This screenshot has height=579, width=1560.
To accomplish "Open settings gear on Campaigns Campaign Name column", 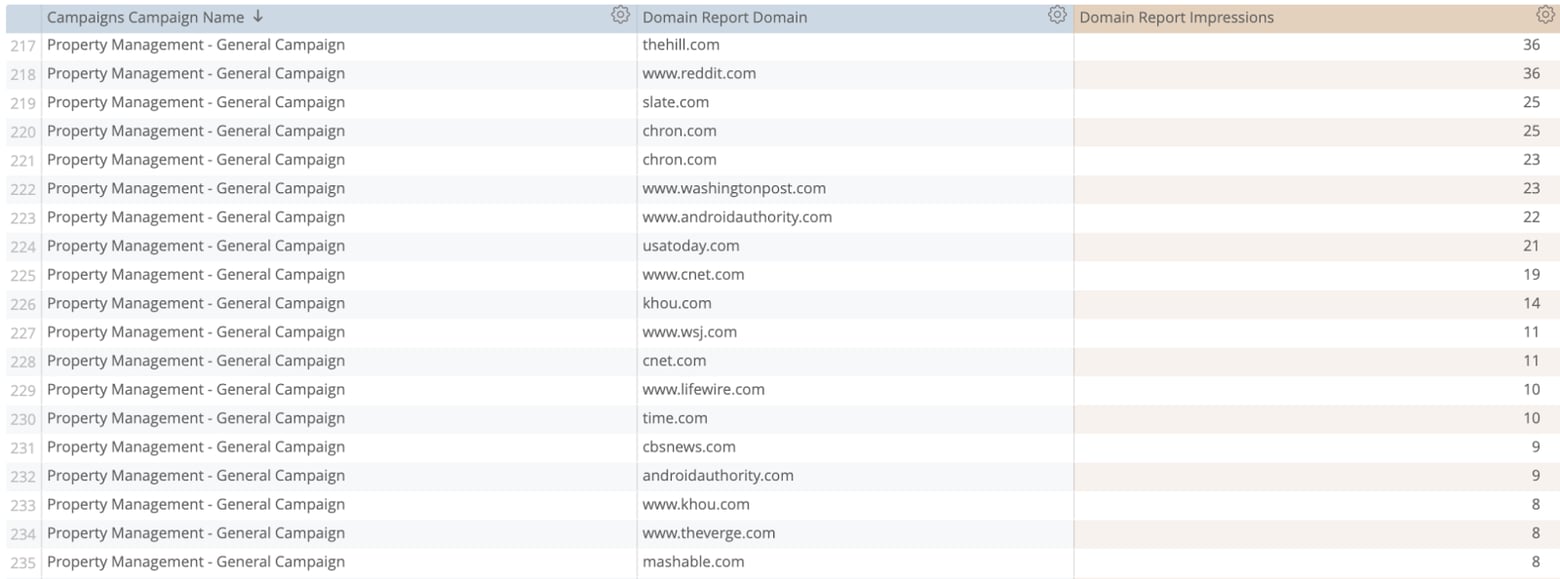I will click(621, 16).
